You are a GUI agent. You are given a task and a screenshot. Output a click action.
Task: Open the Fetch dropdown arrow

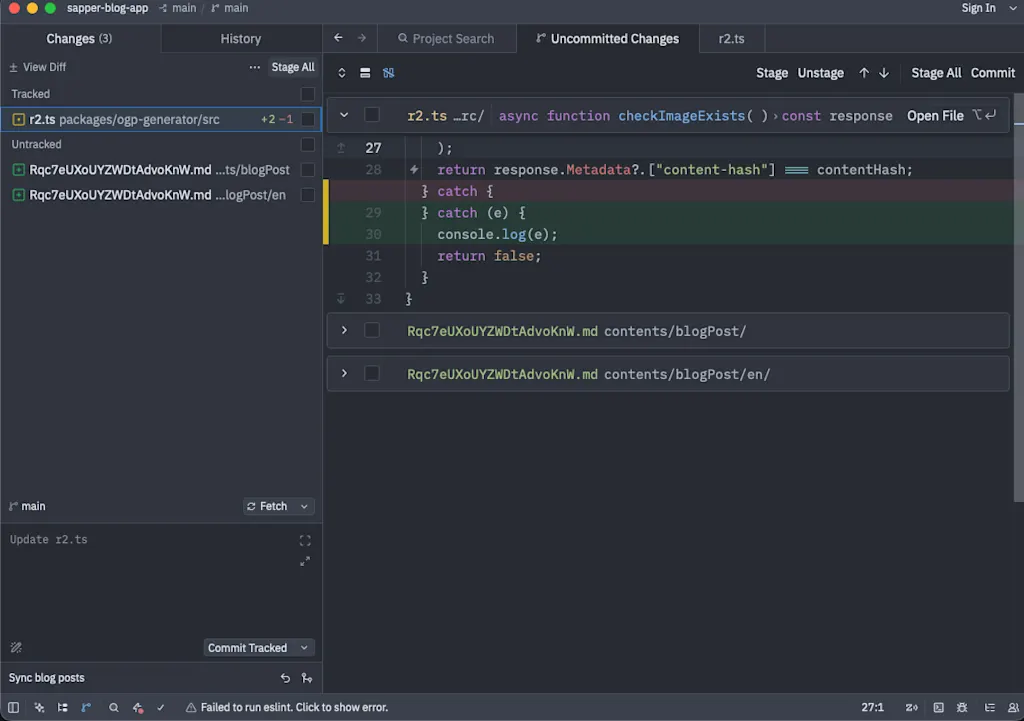(304, 507)
